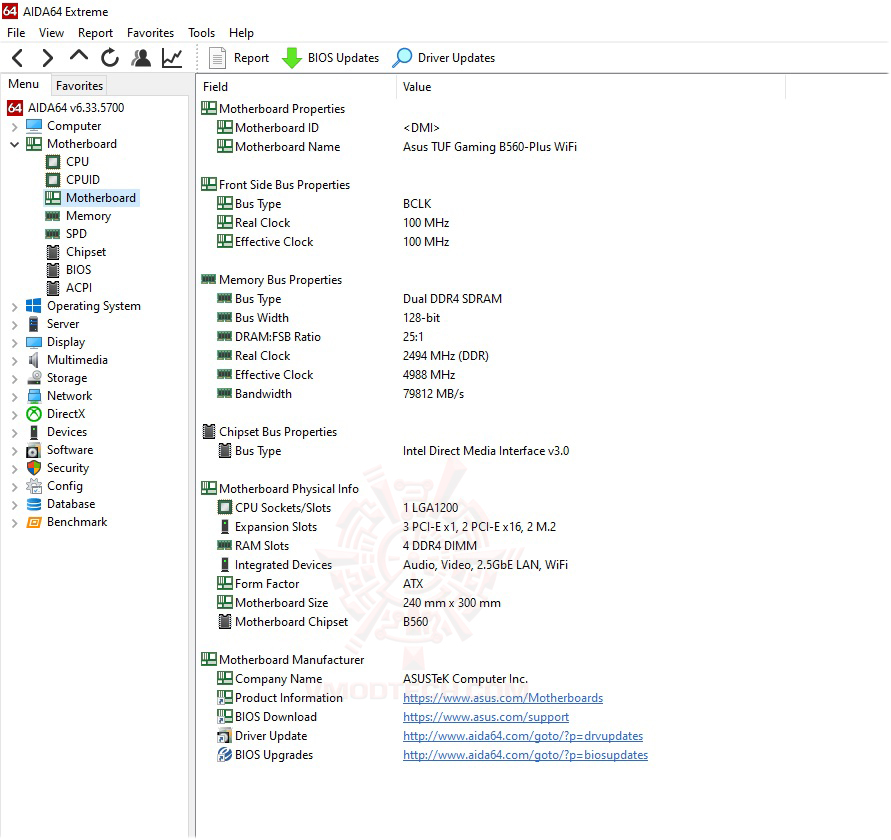
Task: Click the Driver Updates toolbar label
Action: 456,58
